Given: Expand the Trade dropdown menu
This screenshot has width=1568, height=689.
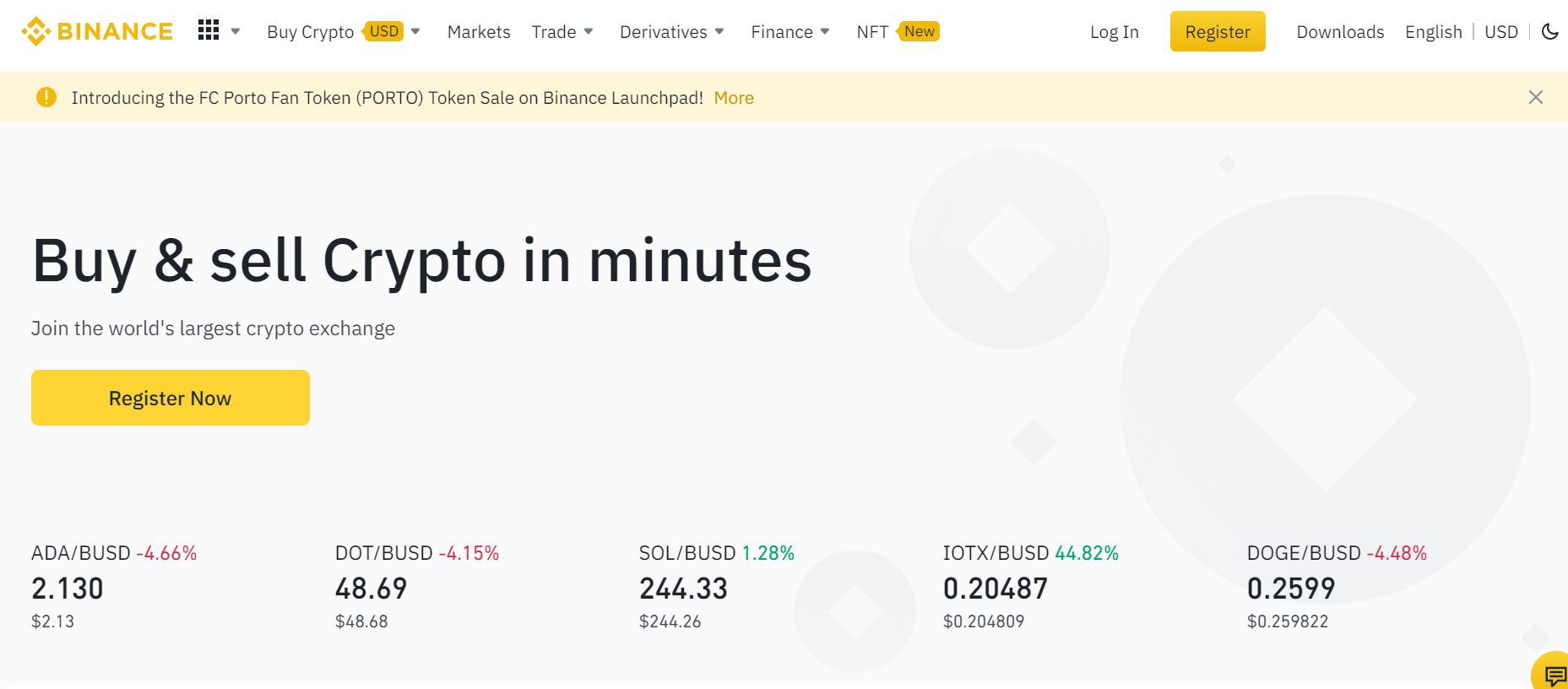Looking at the screenshot, I should pos(562,32).
